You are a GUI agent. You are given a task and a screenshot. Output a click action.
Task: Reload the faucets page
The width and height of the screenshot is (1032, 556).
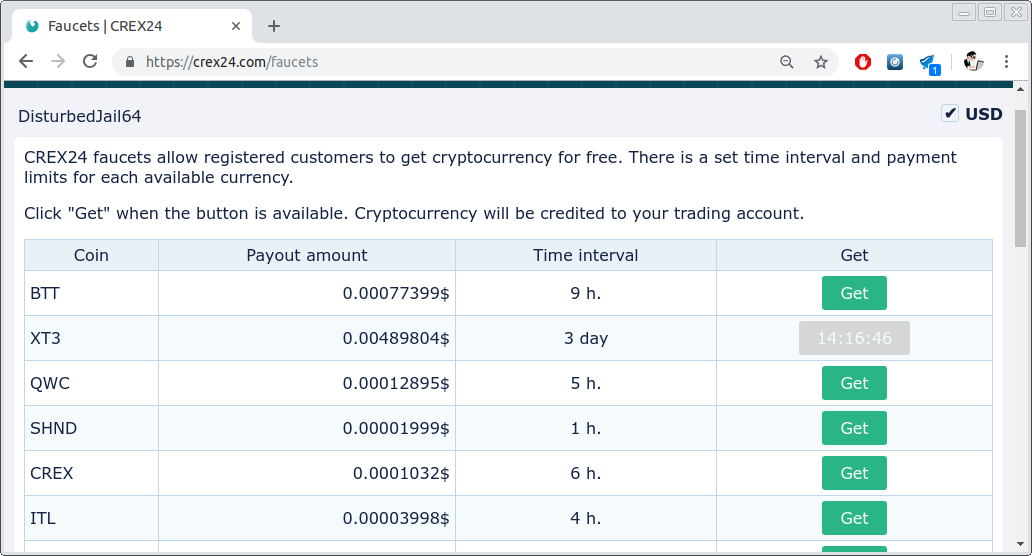[90, 62]
